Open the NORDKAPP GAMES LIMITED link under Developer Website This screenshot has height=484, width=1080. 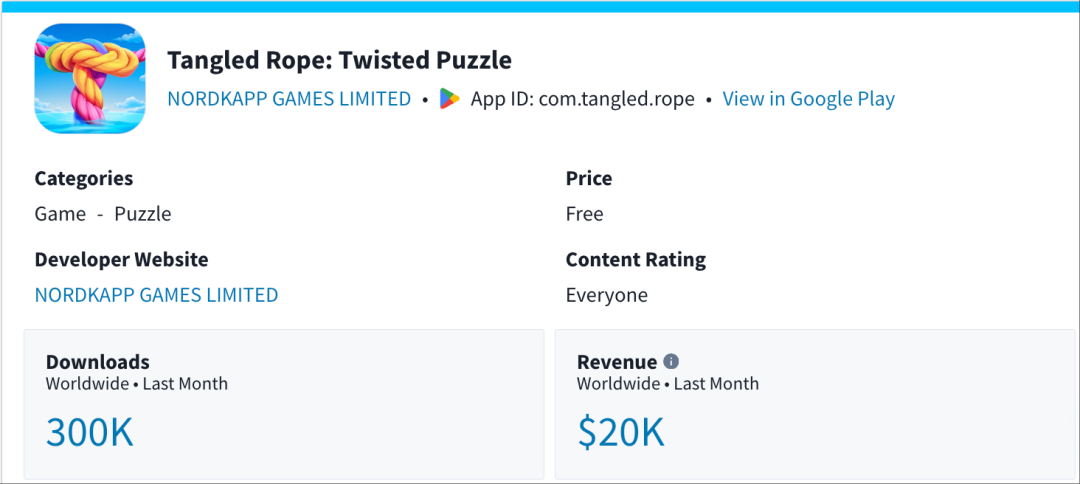tap(156, 295)
